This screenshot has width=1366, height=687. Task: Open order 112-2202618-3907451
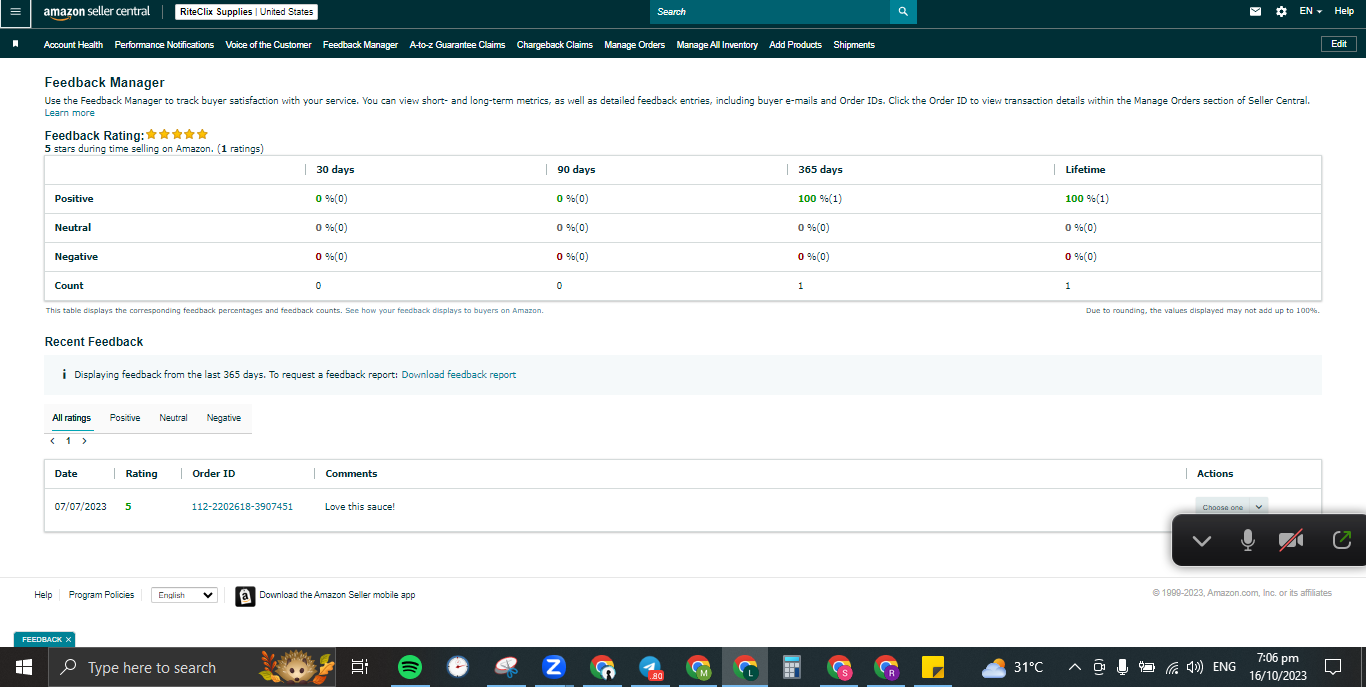pyautogui.click(x=242, y=507)
